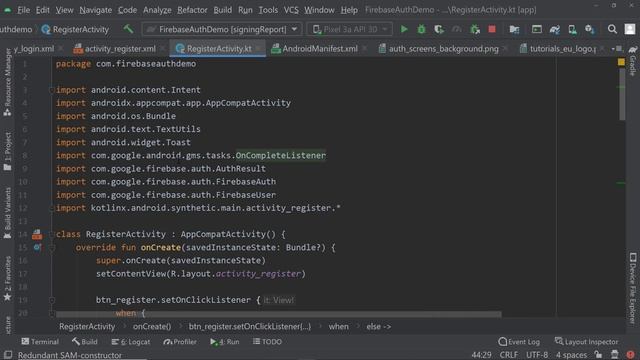Open the TODO tool window

pos(267,342)
